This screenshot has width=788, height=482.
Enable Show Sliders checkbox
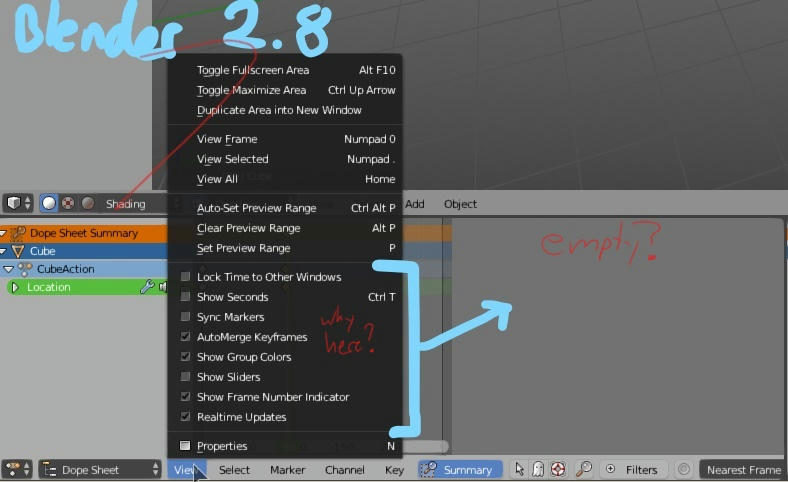click(185, 376)
